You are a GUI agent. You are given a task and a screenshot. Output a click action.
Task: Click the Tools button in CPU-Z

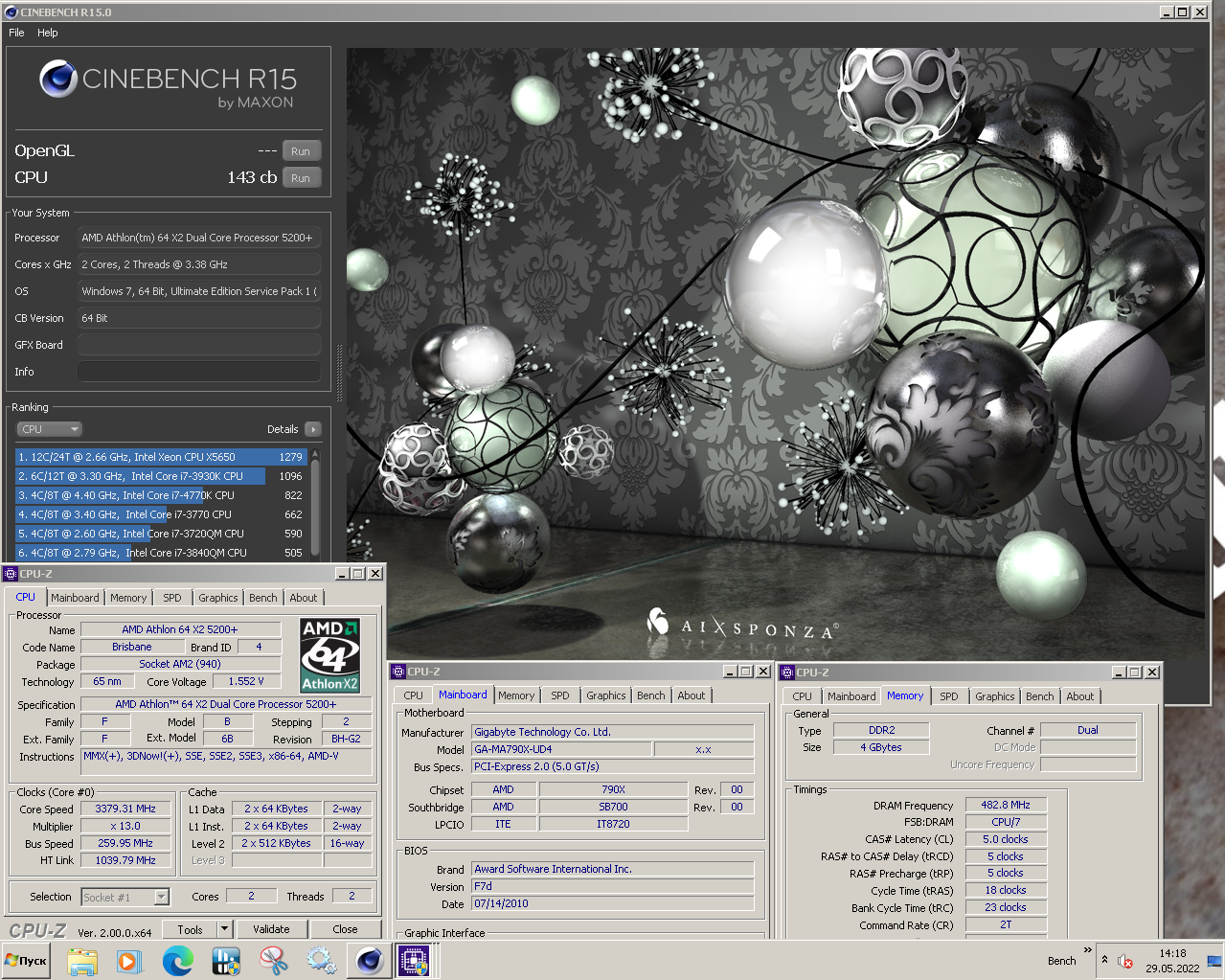click(190, 929)
